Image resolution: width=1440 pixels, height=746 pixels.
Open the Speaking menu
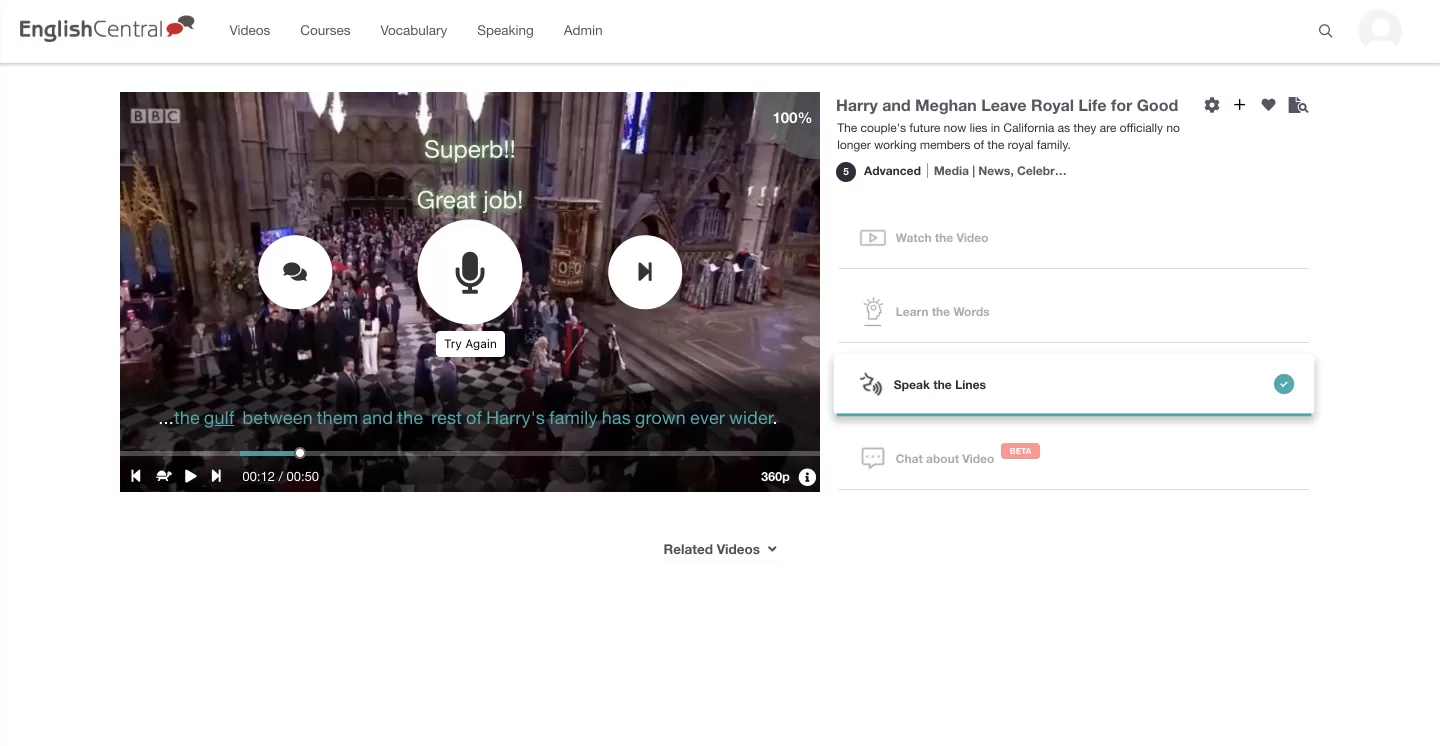point(505,31)
